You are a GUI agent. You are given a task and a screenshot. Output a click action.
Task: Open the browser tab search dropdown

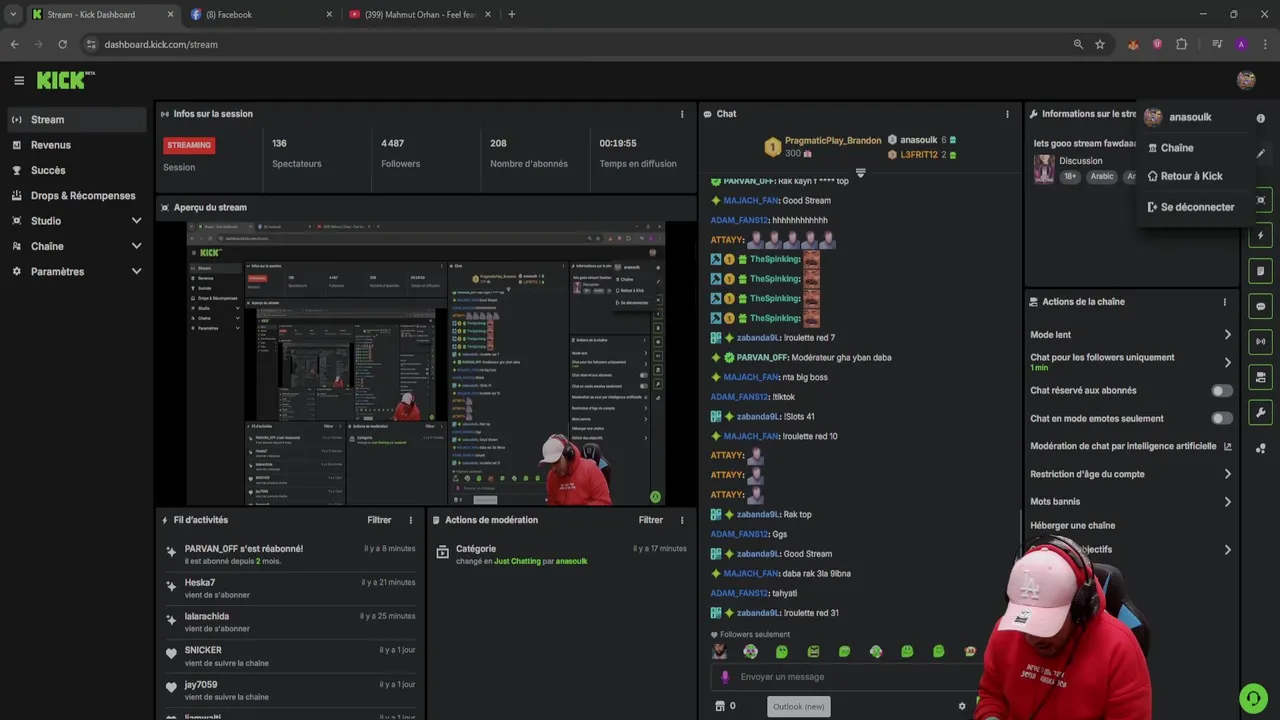(13, 14)
